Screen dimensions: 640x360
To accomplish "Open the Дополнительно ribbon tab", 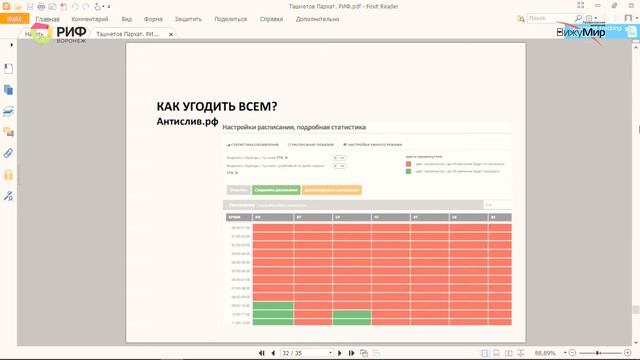I will (317, 19).
